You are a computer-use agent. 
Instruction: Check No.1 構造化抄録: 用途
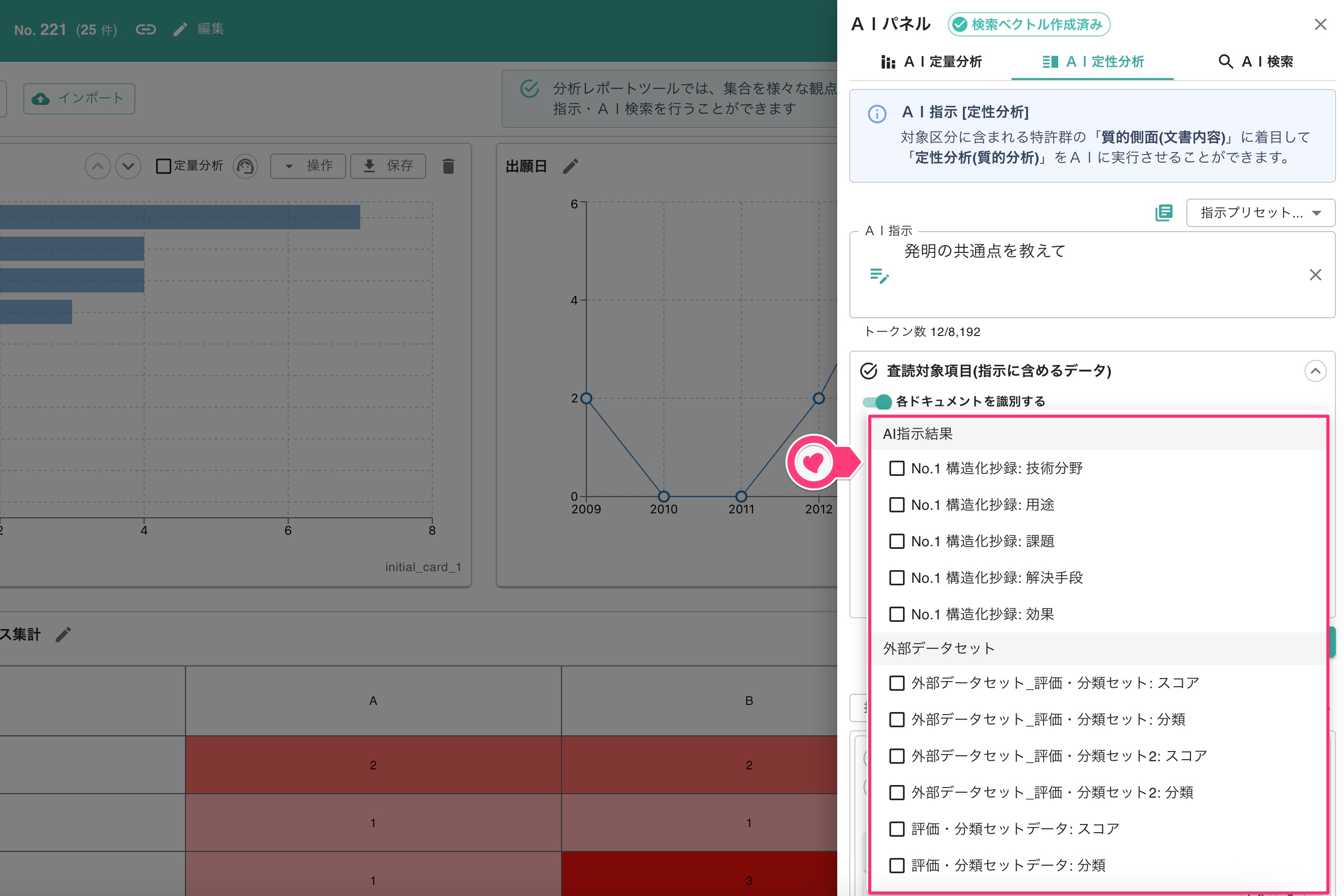pyautogui.click(x=897, y=505)
